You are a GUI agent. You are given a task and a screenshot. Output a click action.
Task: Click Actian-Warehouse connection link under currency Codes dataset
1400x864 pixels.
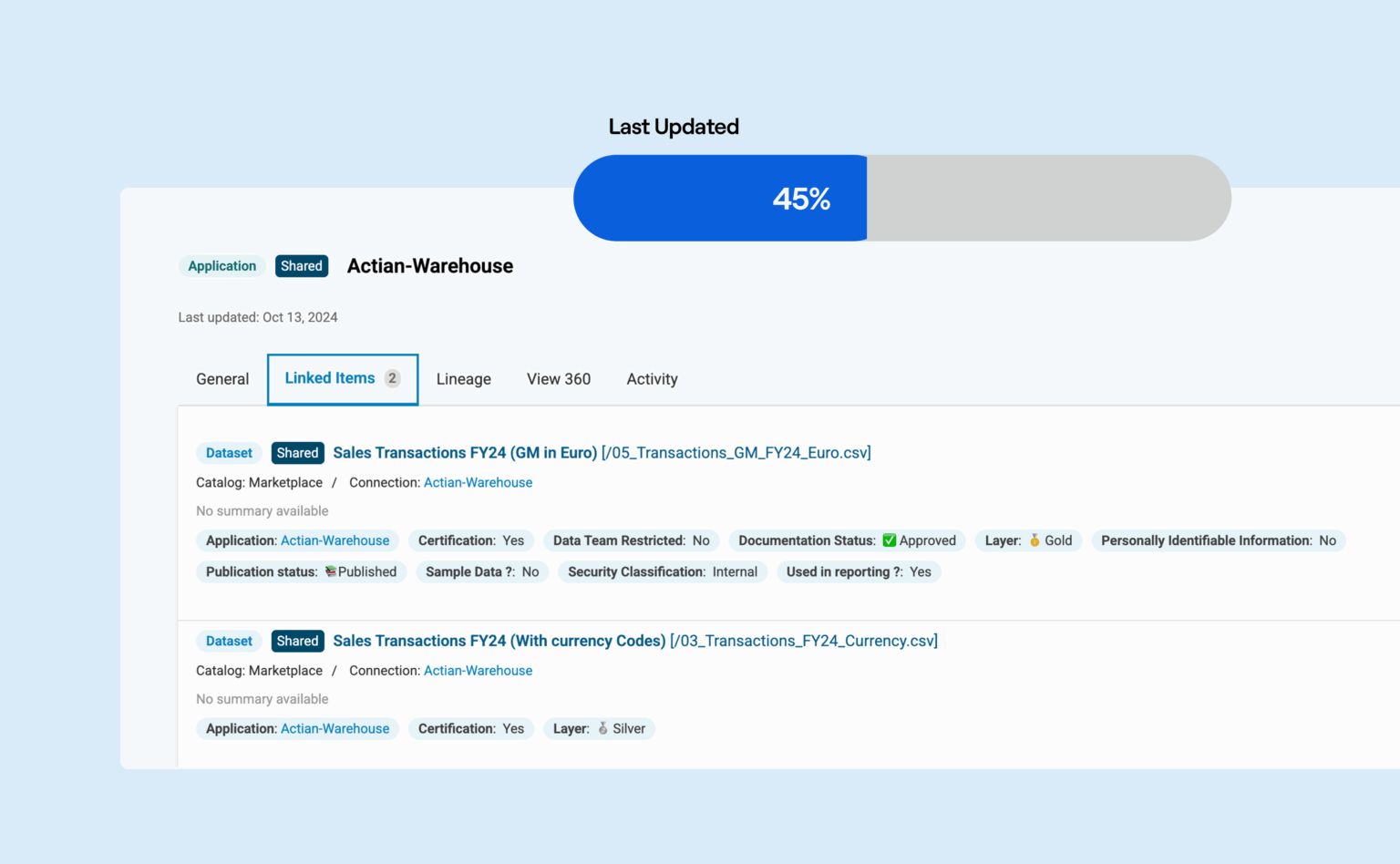click(478, 670)
